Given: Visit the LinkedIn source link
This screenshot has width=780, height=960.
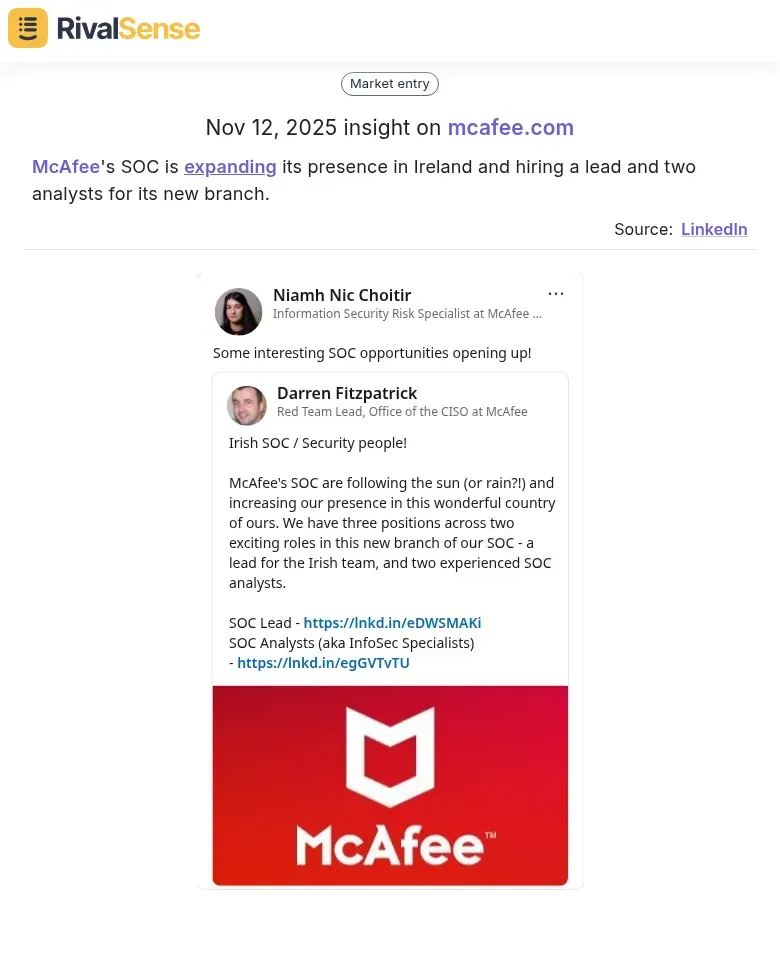Looking at the screenshot, I should [714, 229].
